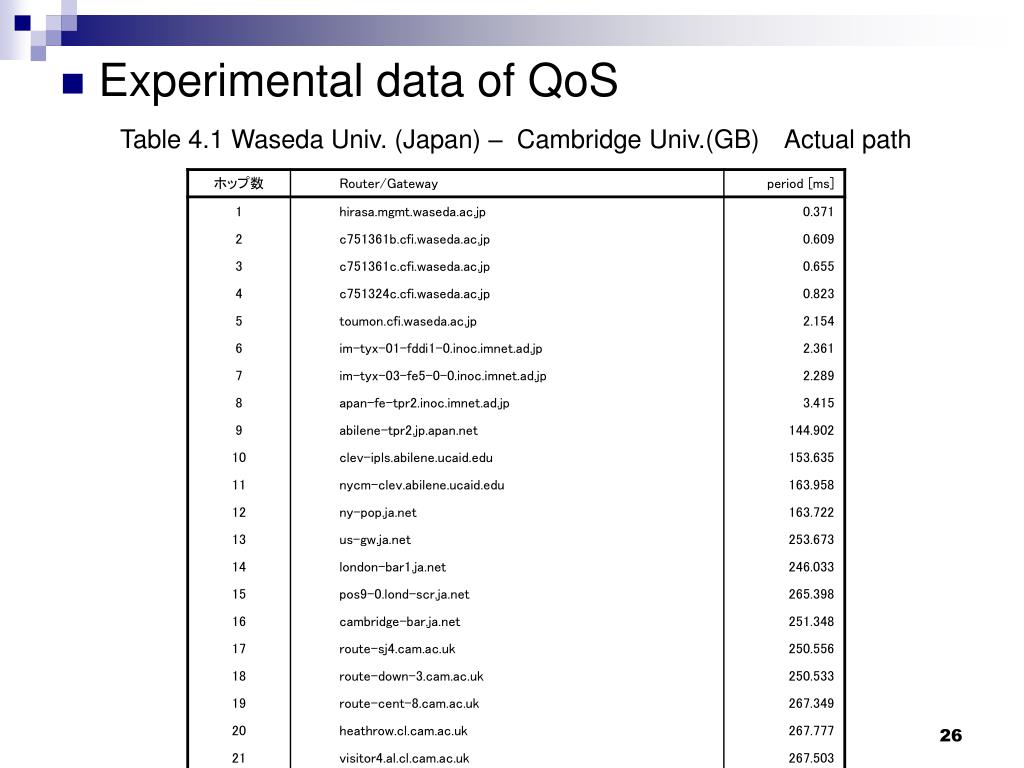
Task: Click the slide page number 26
Action: pyautogui.click(x=950, y=735)
